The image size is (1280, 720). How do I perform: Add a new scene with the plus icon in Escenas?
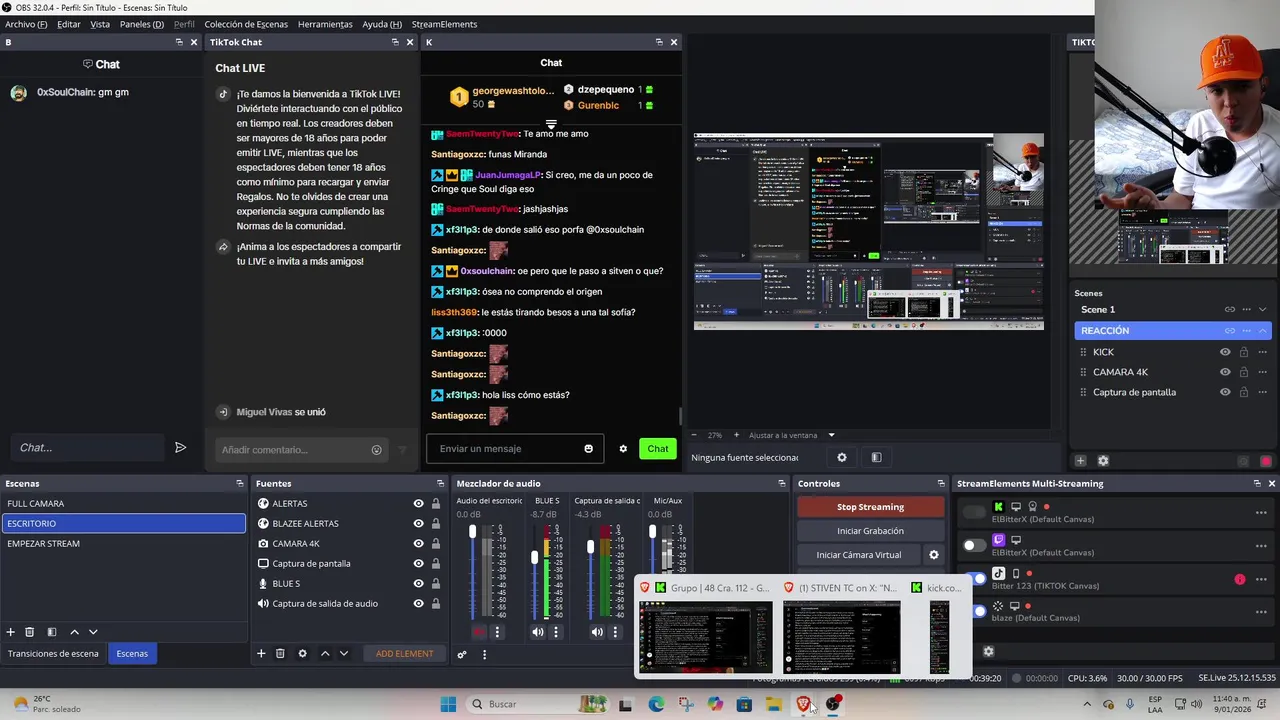11,632
